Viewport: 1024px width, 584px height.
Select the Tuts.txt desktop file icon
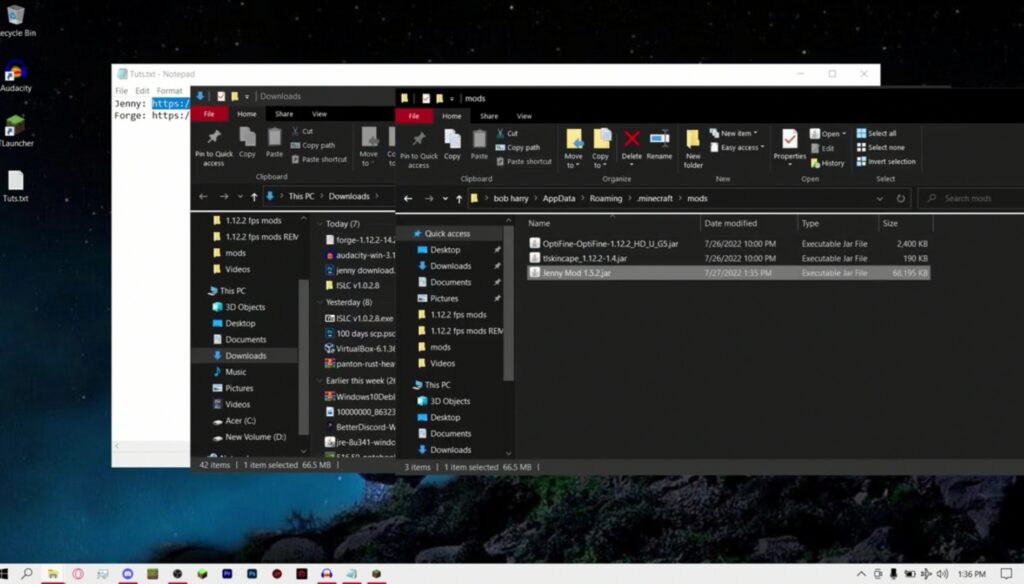16,186
